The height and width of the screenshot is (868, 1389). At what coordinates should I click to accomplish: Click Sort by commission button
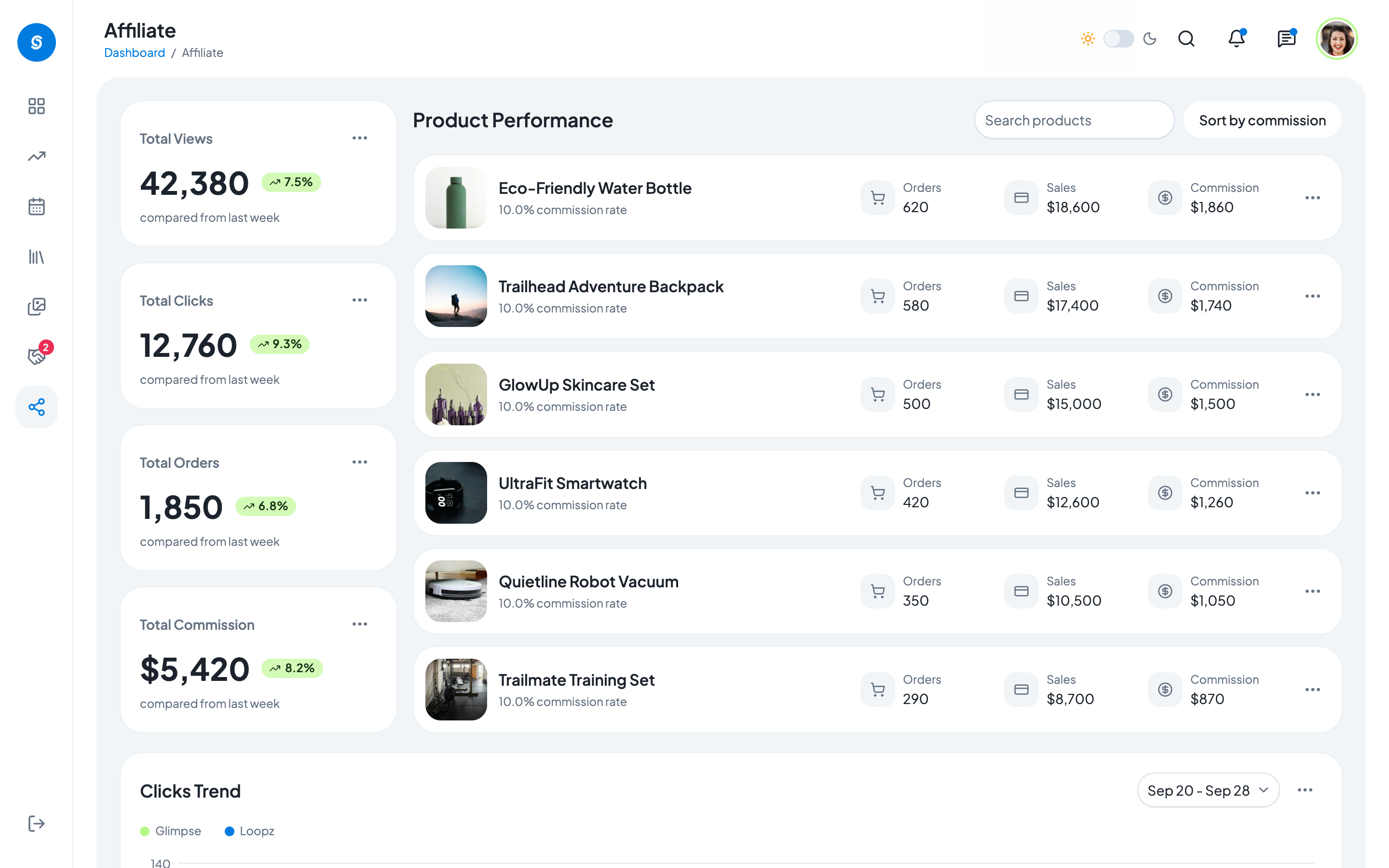coord(1262,120)
